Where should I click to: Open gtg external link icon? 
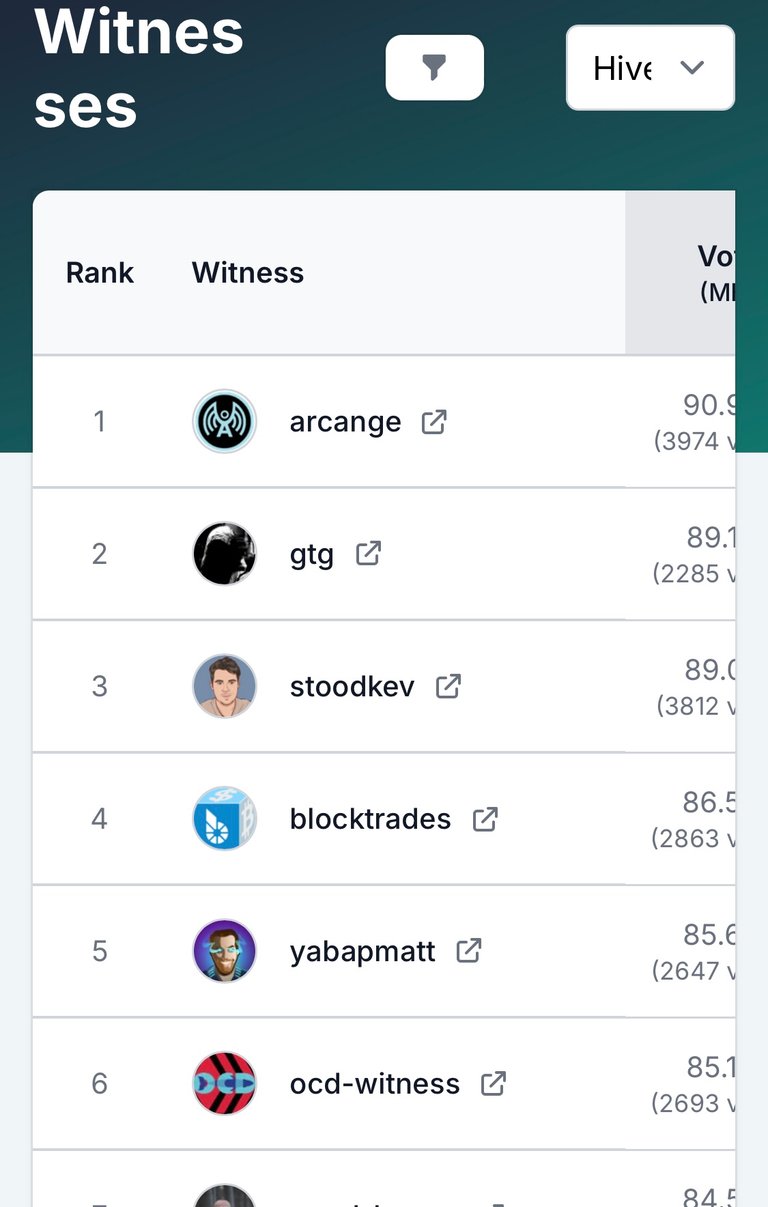click(x=369, y=553)
